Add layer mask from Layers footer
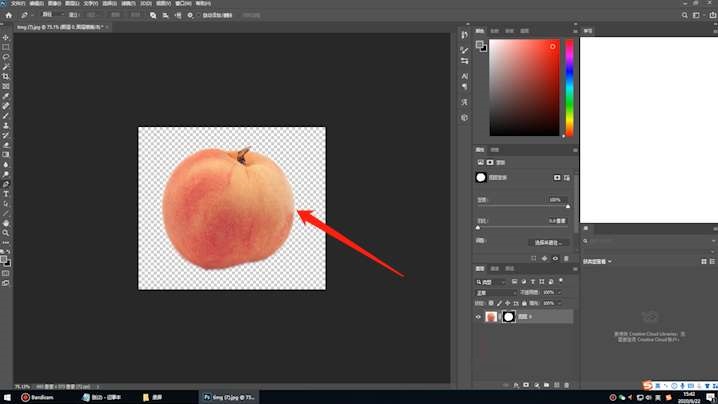 click(526, 385)
